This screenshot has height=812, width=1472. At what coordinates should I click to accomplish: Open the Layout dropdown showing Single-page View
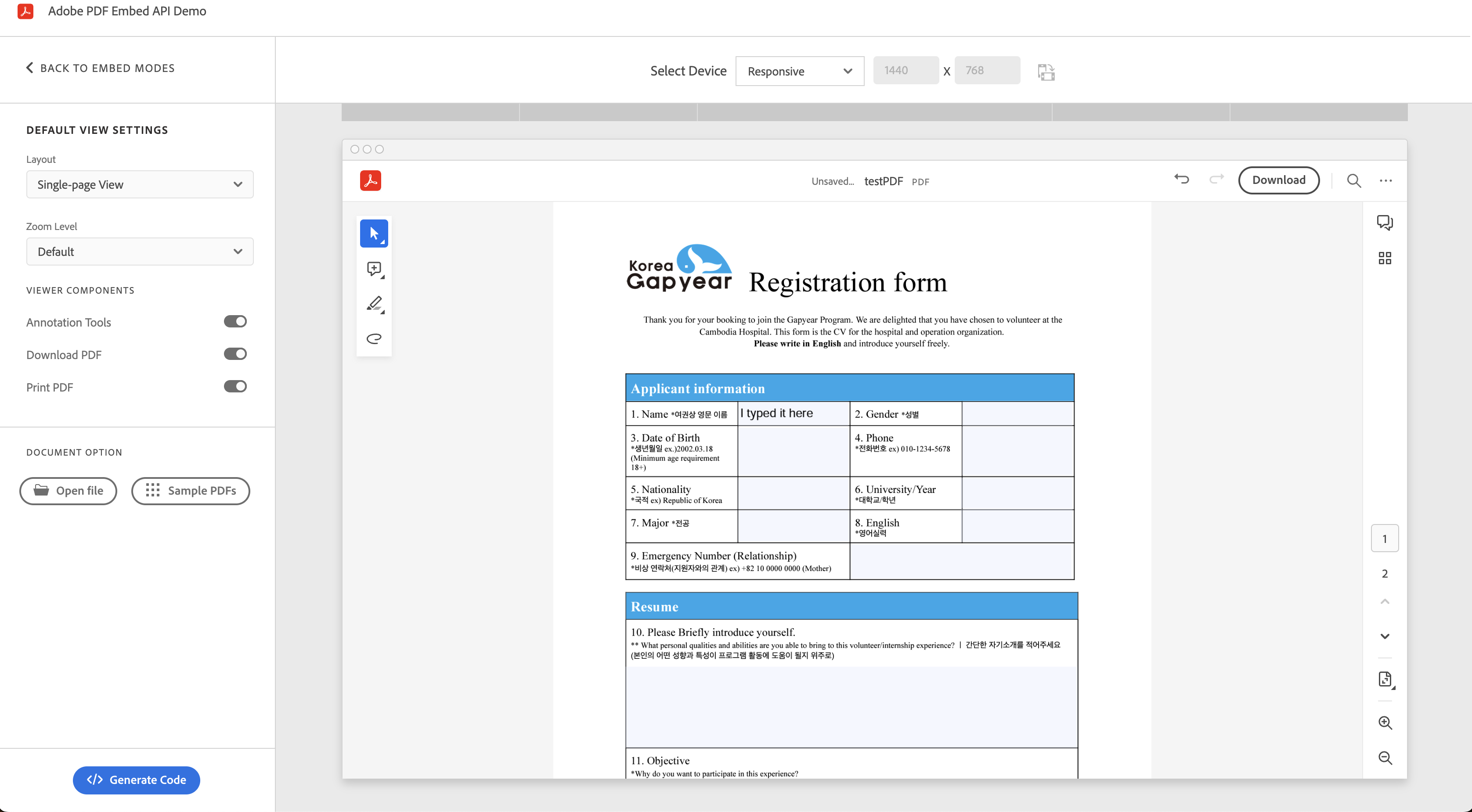[140, 184]
